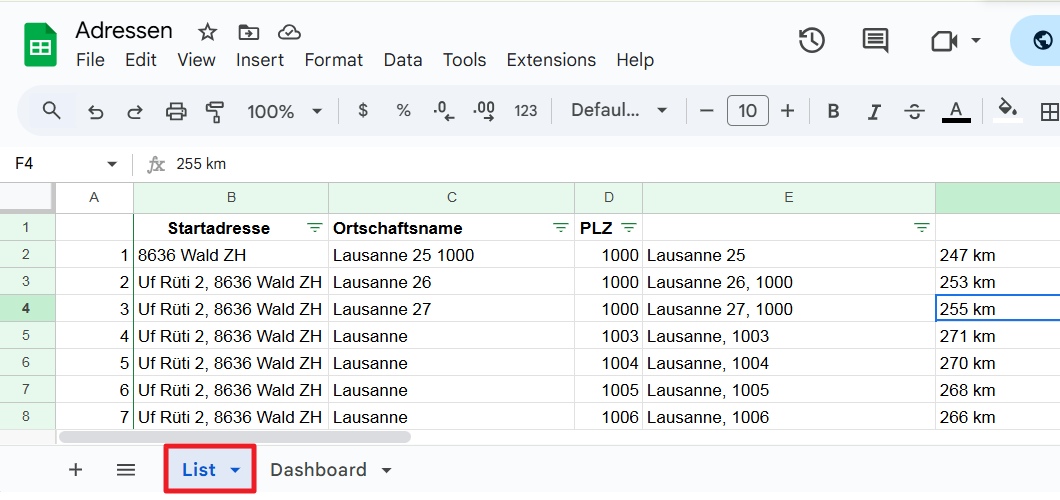Open version history clock icon
Screen dimensions: 1060x500
tap(811, 40)
